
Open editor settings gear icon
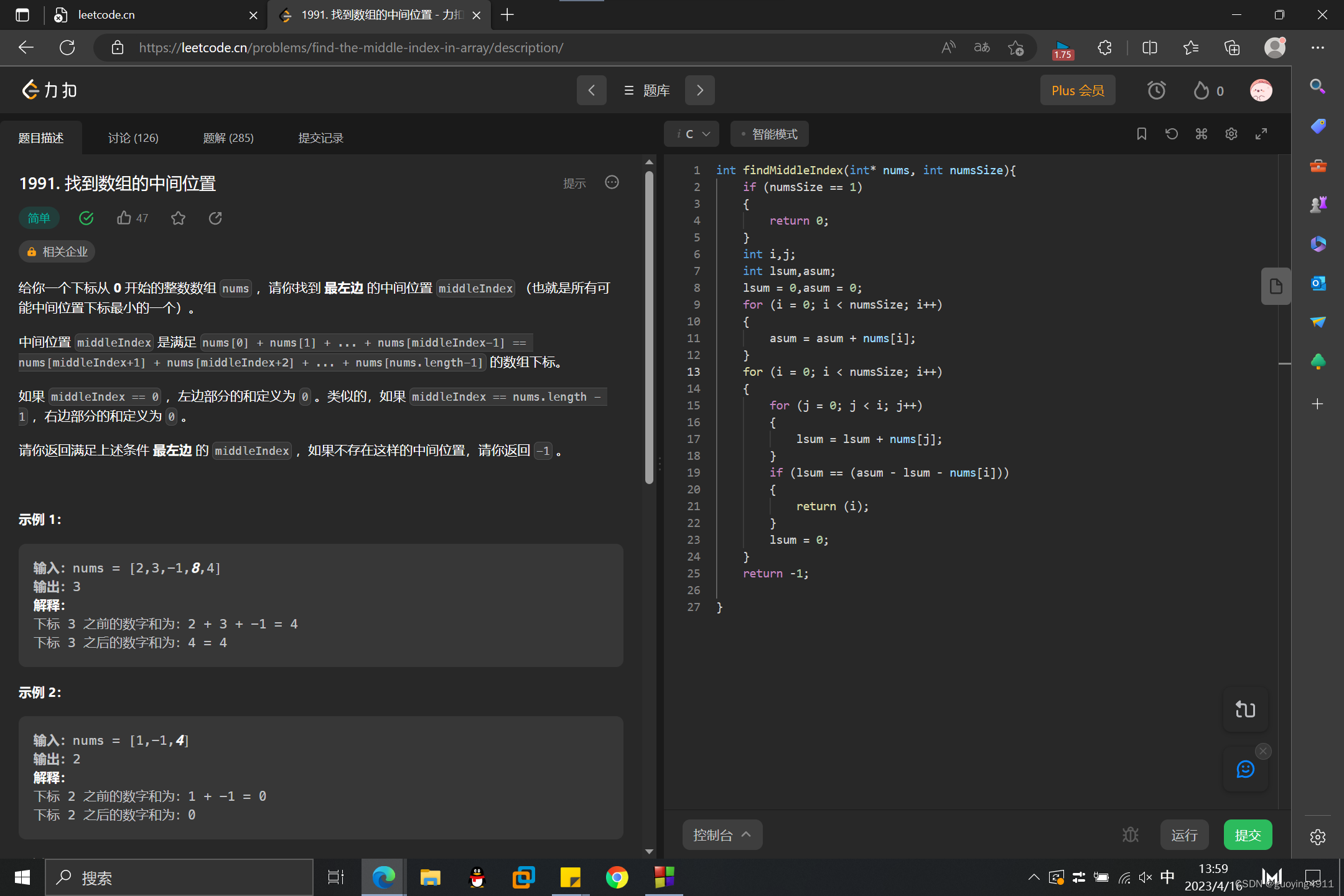tap(1231, 134)
